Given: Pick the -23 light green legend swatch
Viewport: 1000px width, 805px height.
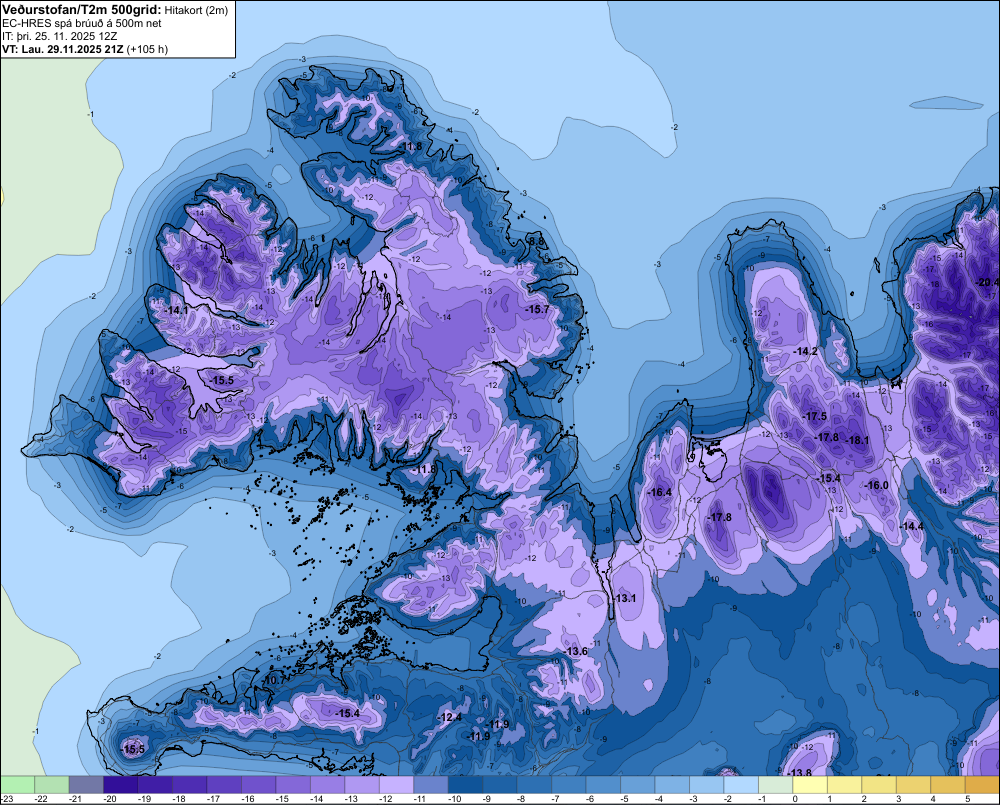Looking at the screenshot, I should point(17,785).
